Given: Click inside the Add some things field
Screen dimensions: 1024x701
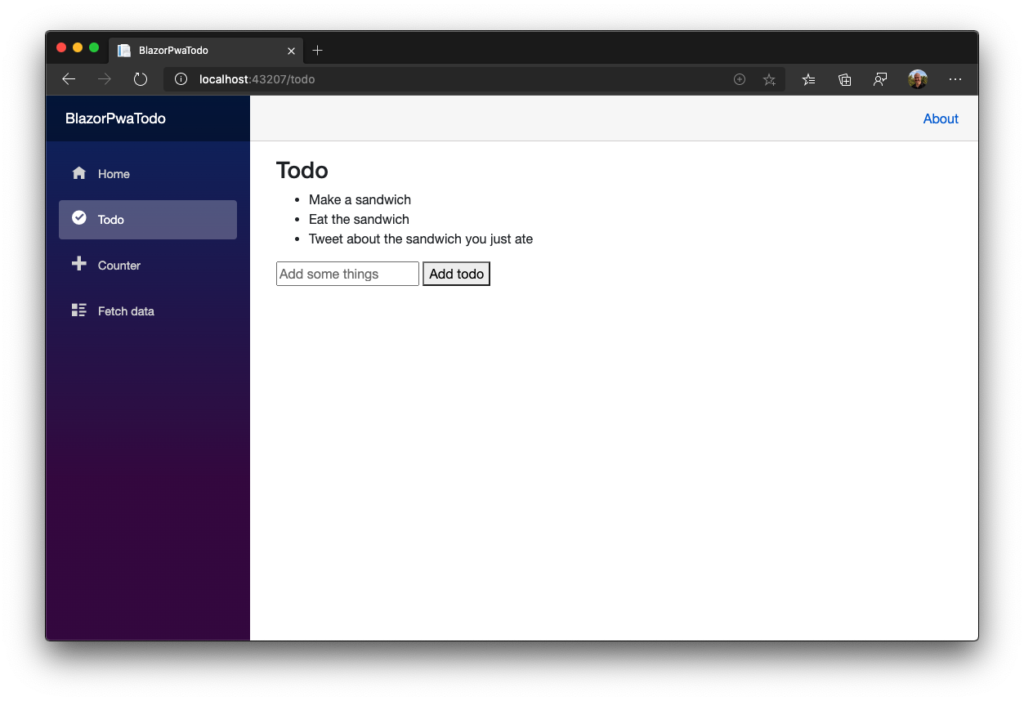Looking at the screenshot, I should click(347, 273).
